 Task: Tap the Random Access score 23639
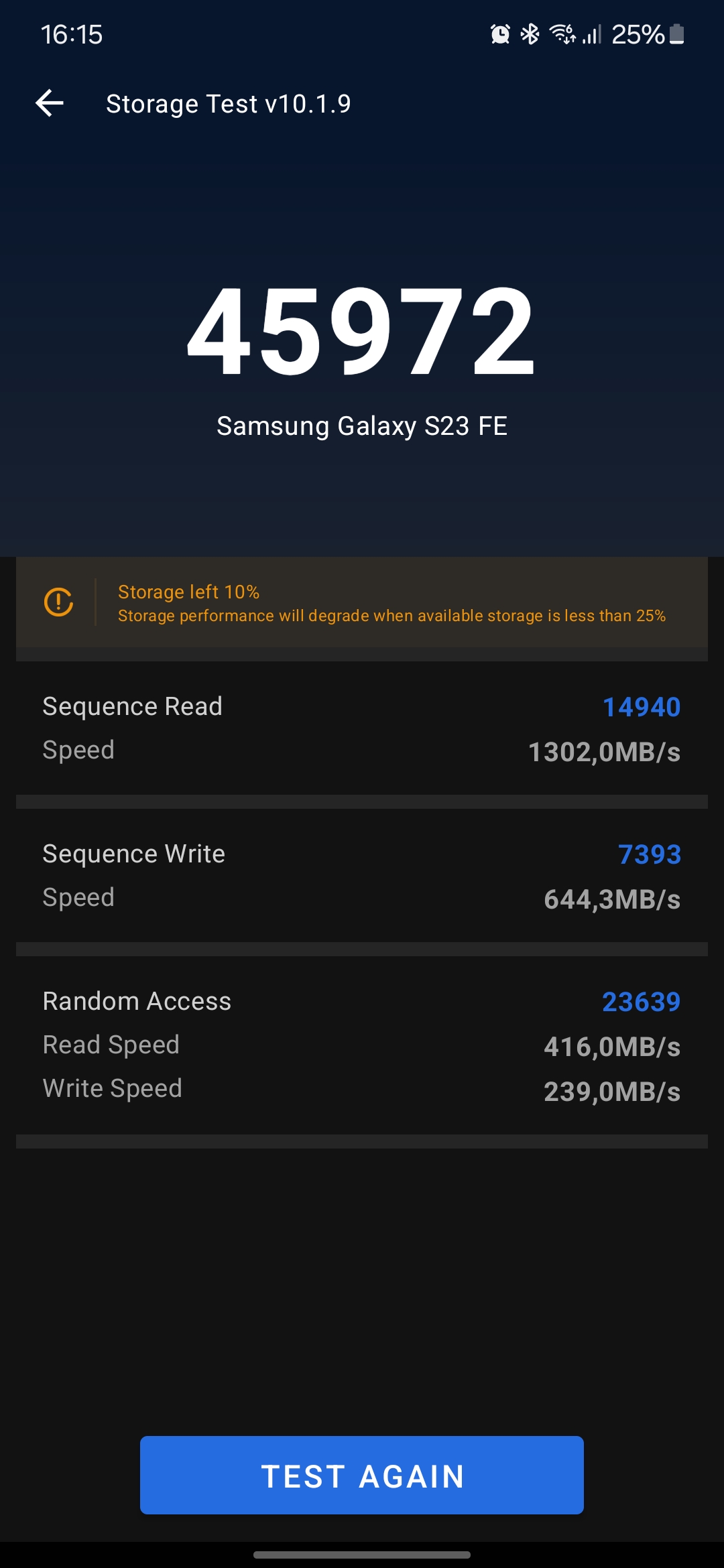tap(641, 1002)
